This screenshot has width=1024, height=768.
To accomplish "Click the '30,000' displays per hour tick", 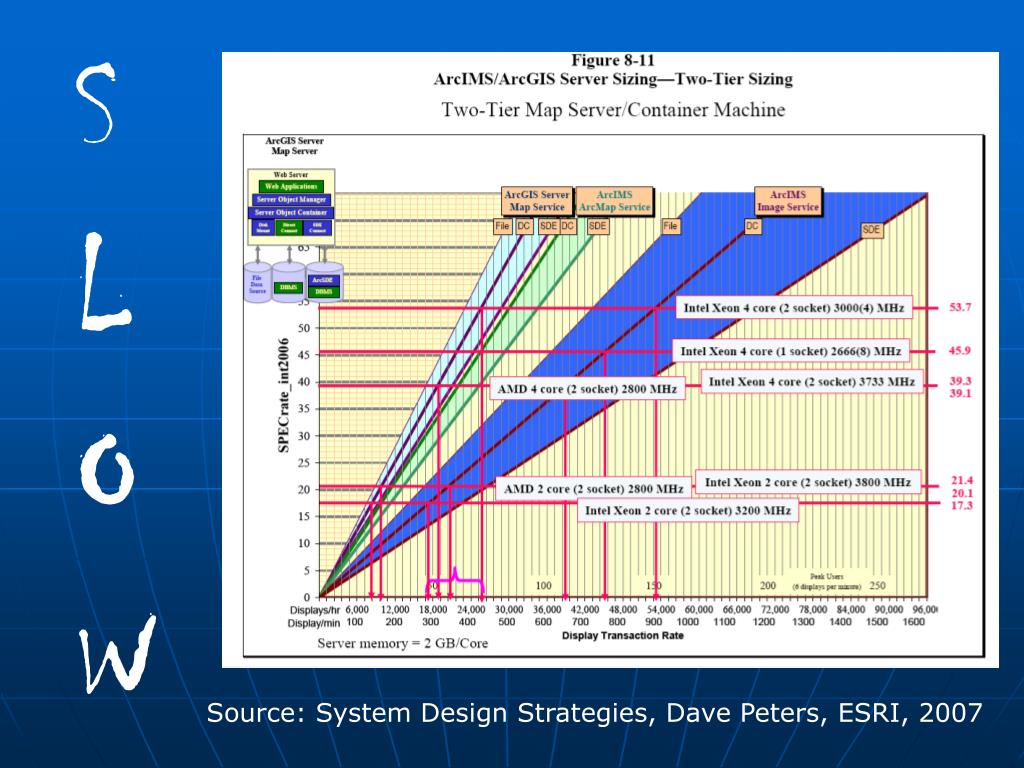I will 508,609.
